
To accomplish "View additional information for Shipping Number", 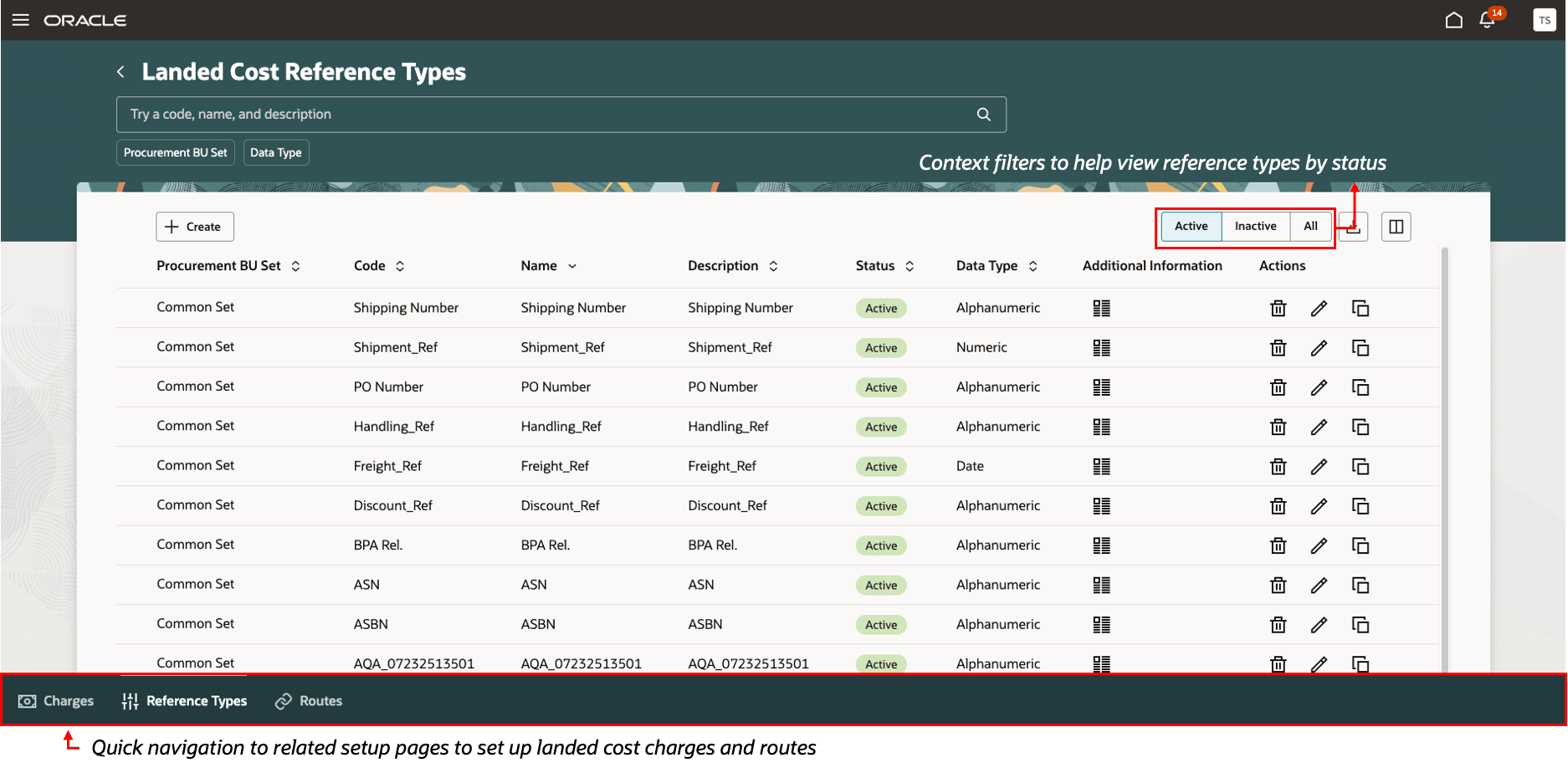I will tap(1102, 309).
